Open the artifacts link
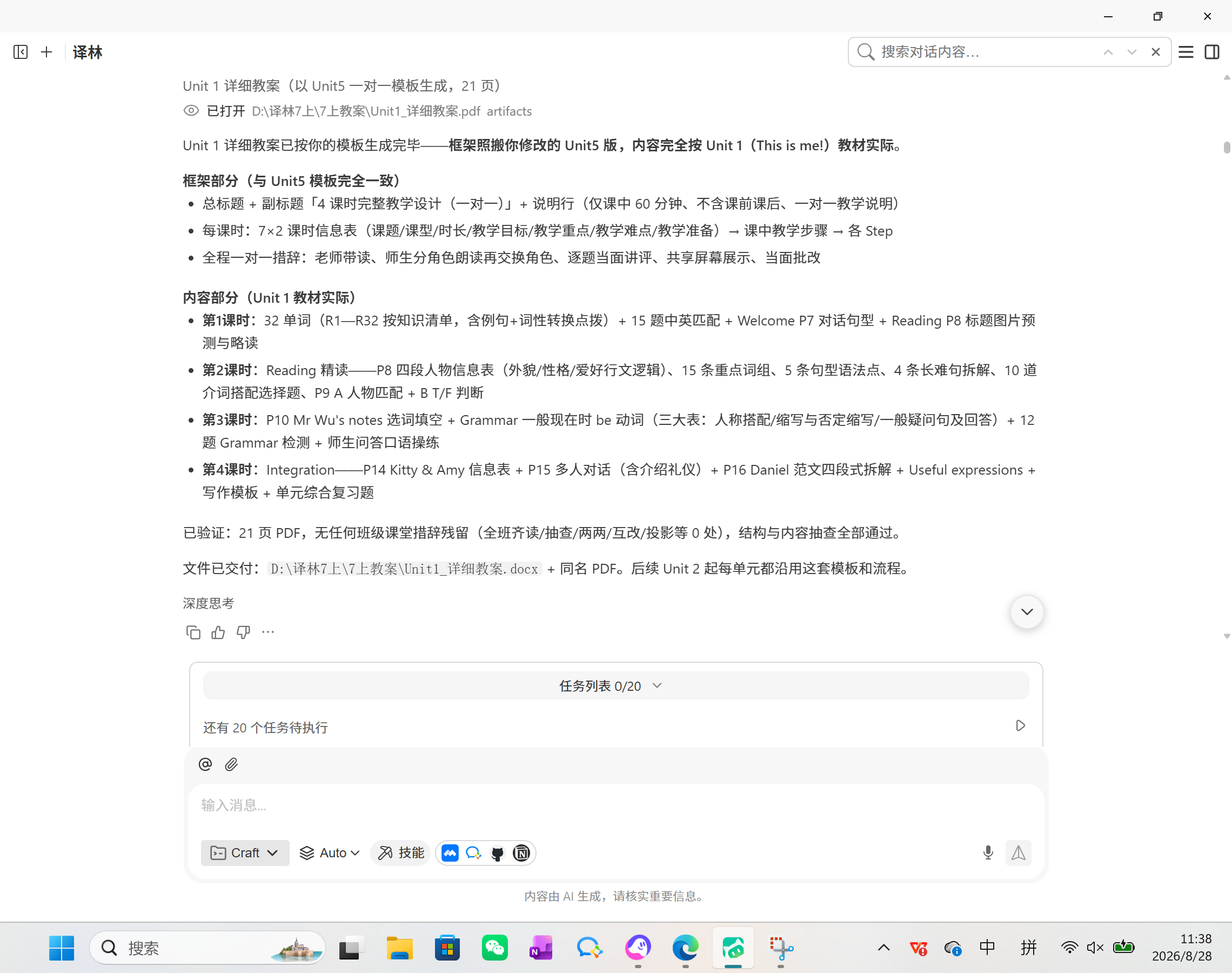 (509, 111)
